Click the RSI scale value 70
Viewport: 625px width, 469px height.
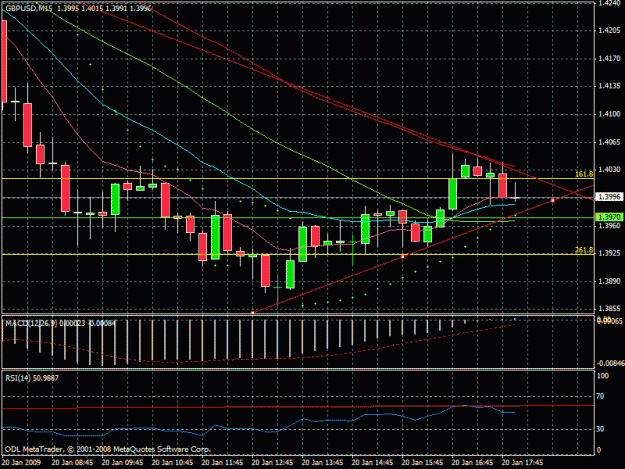[601, 396]
